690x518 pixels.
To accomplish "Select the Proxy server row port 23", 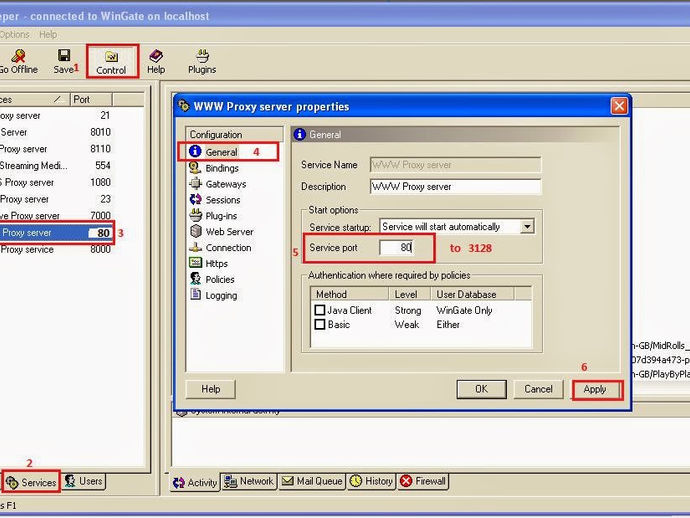I will pyautogui.click(x=56, y=199).
